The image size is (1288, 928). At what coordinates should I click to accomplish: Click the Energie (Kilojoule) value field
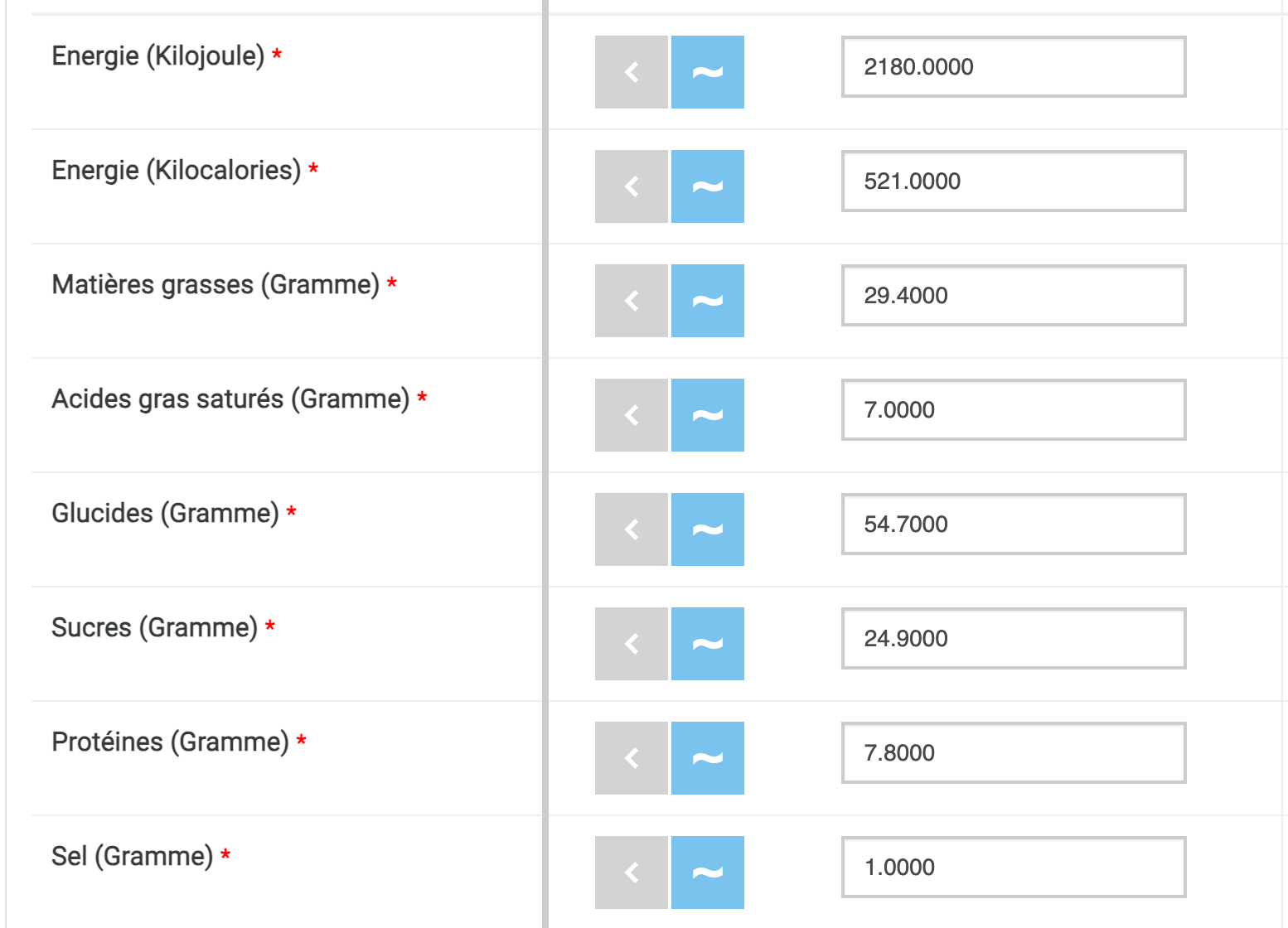(1013, 67)
